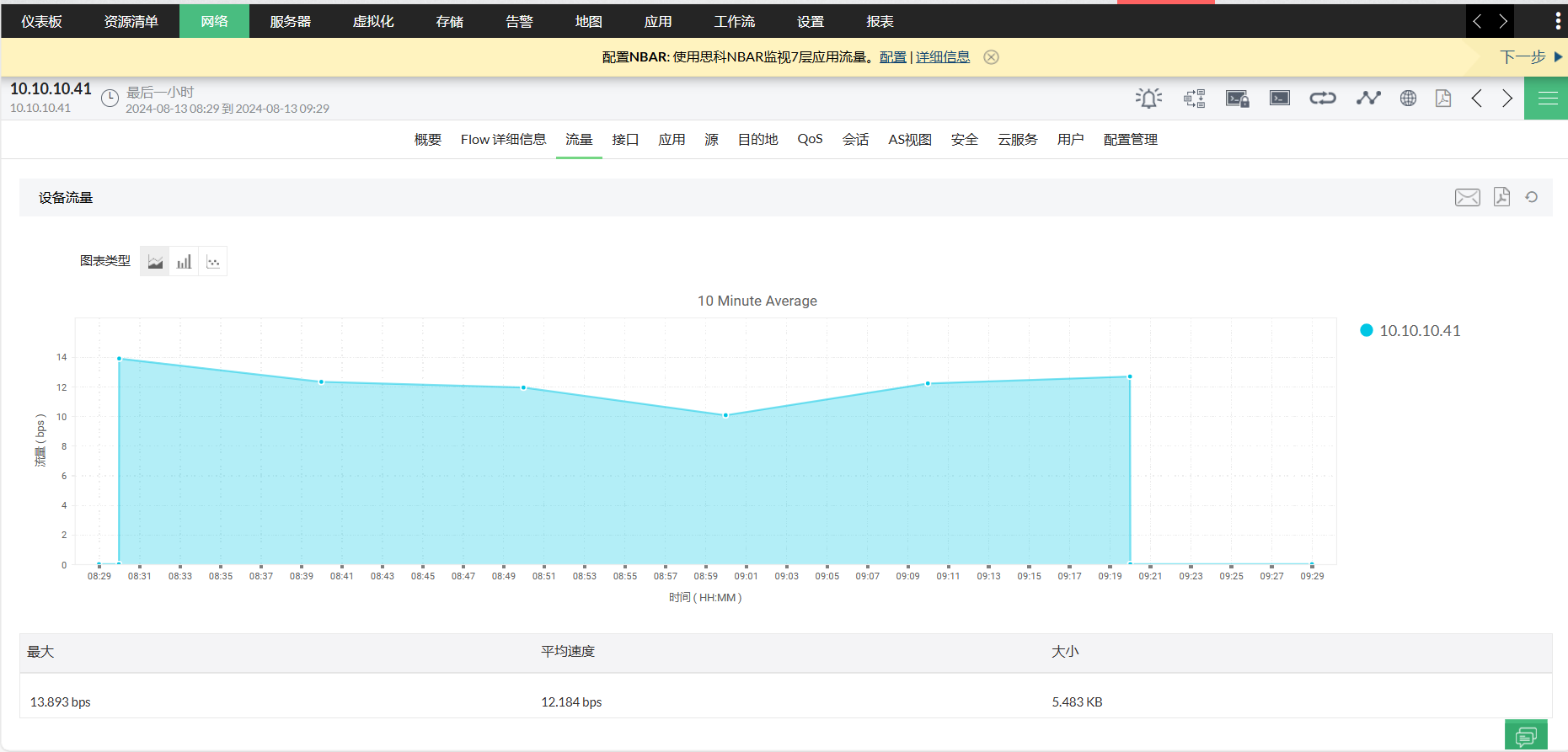The width and height of the screenshot is (1568, 752).
Task: Switch chart type to bar chart
Action: click(184, 262)
